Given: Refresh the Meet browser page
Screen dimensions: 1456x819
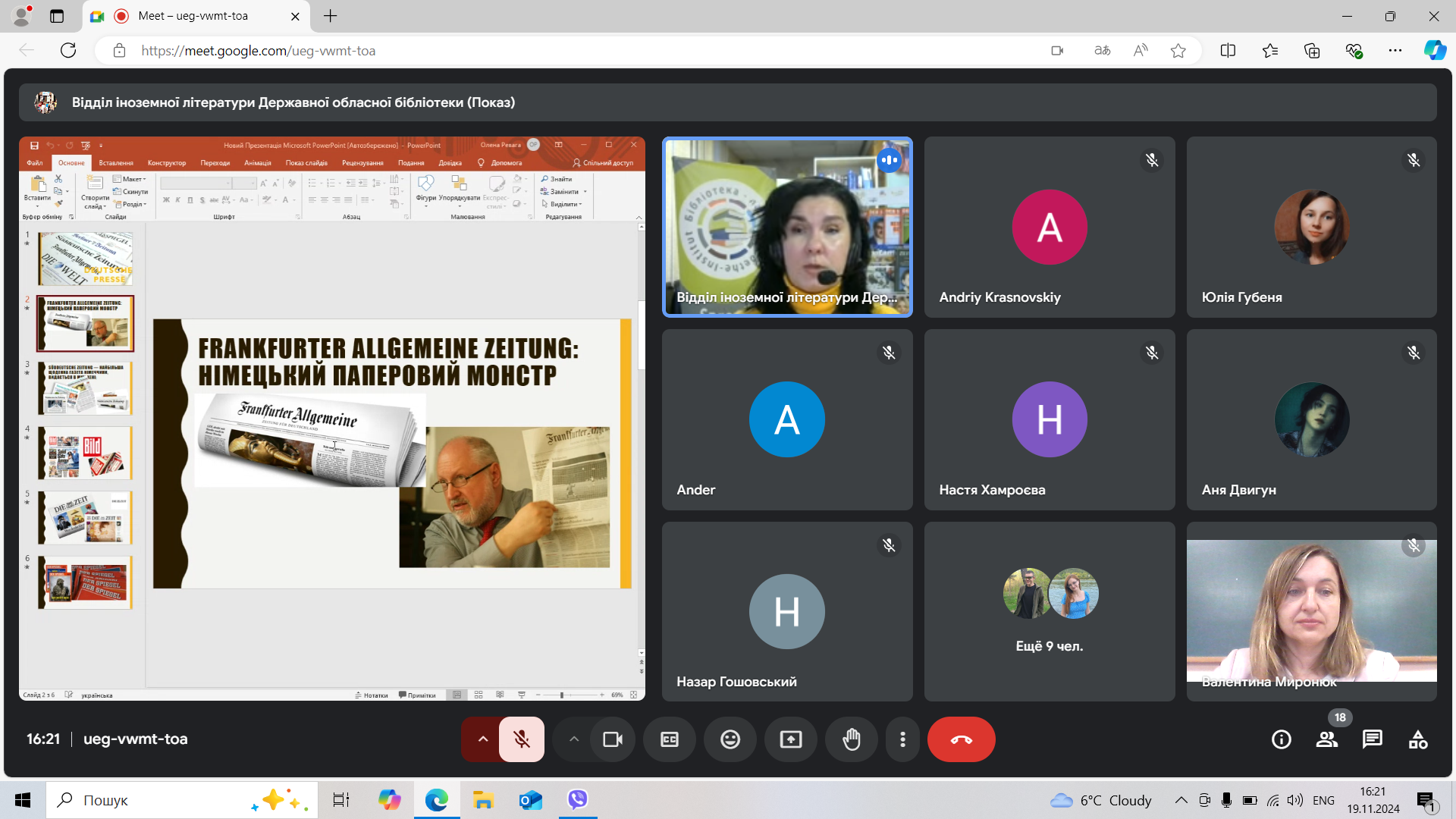Looking at the screenshot, I should coord(68,51).
